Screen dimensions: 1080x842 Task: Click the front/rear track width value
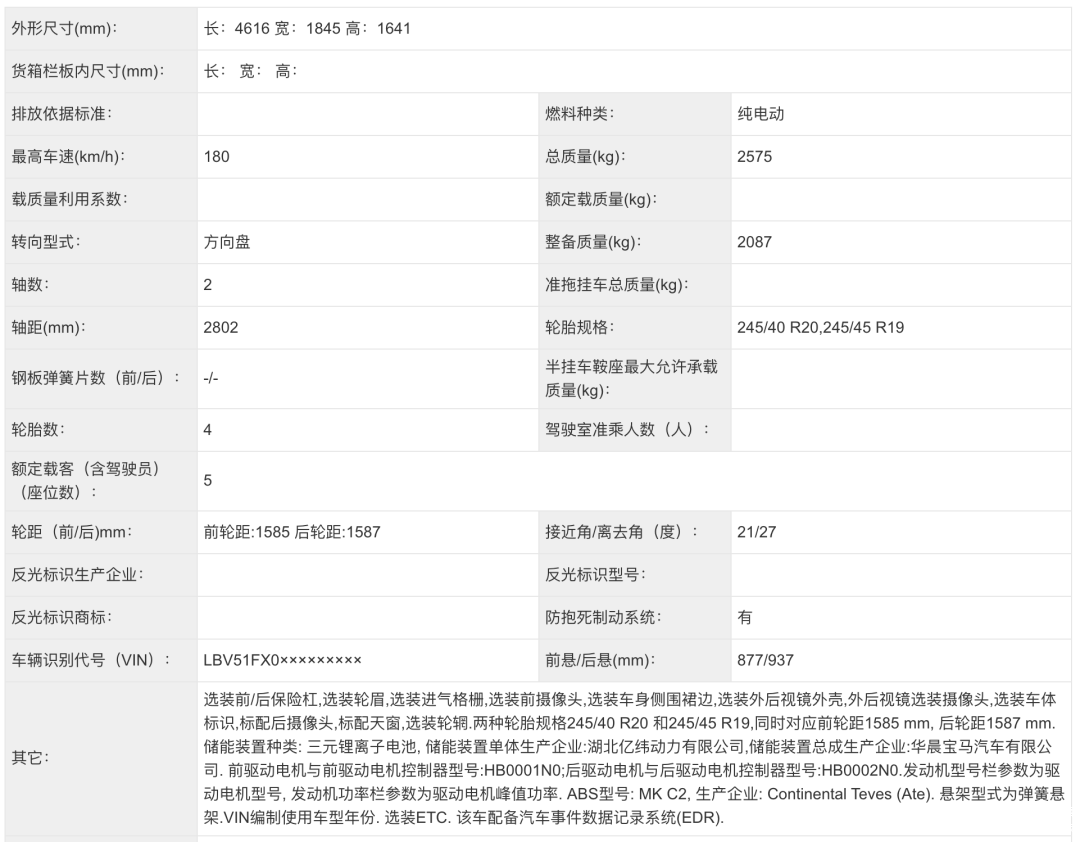point(292,532)
